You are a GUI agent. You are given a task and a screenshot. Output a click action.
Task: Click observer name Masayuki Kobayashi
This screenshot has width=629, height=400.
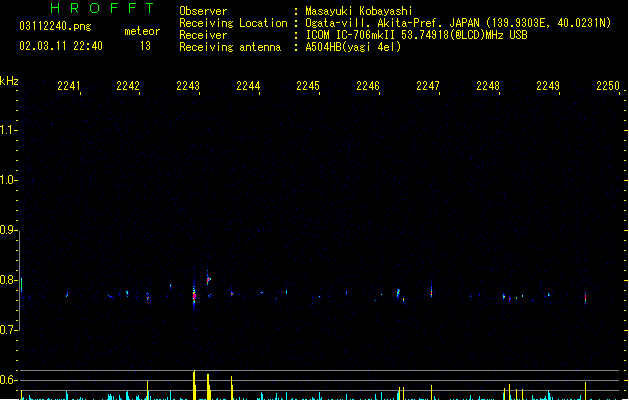coord(359,11)
